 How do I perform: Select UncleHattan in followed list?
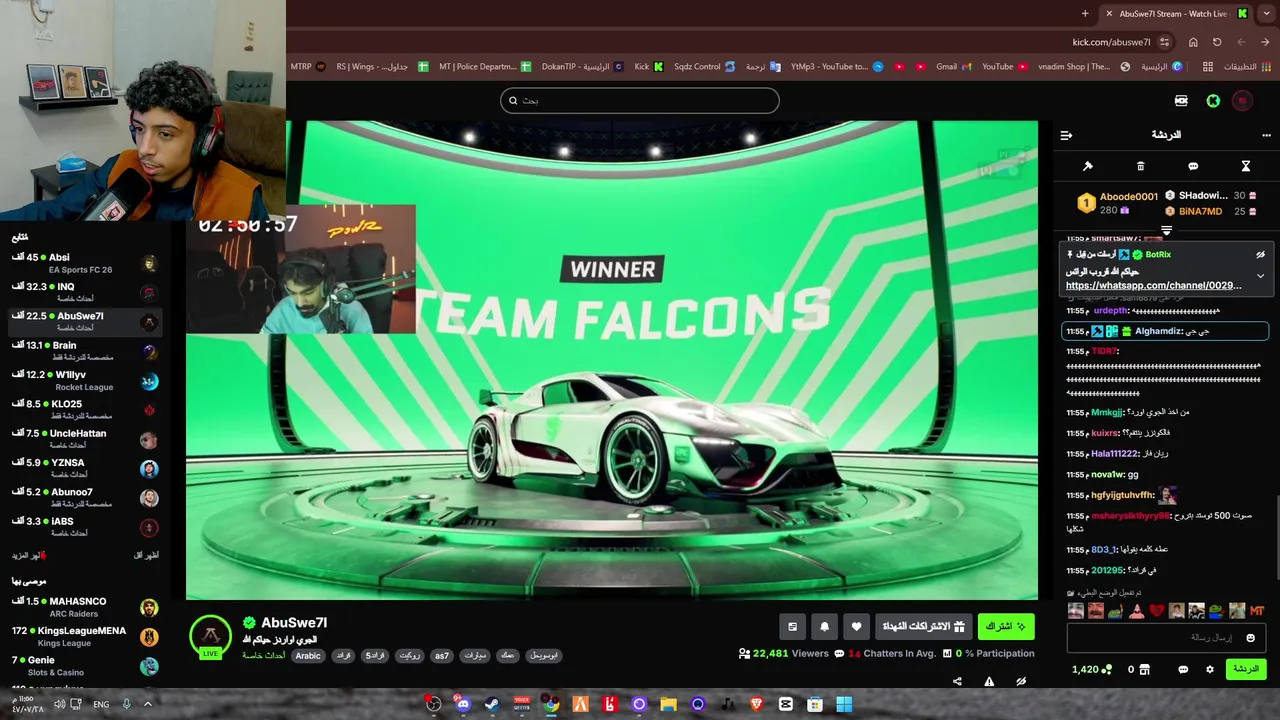click(85, 439)
